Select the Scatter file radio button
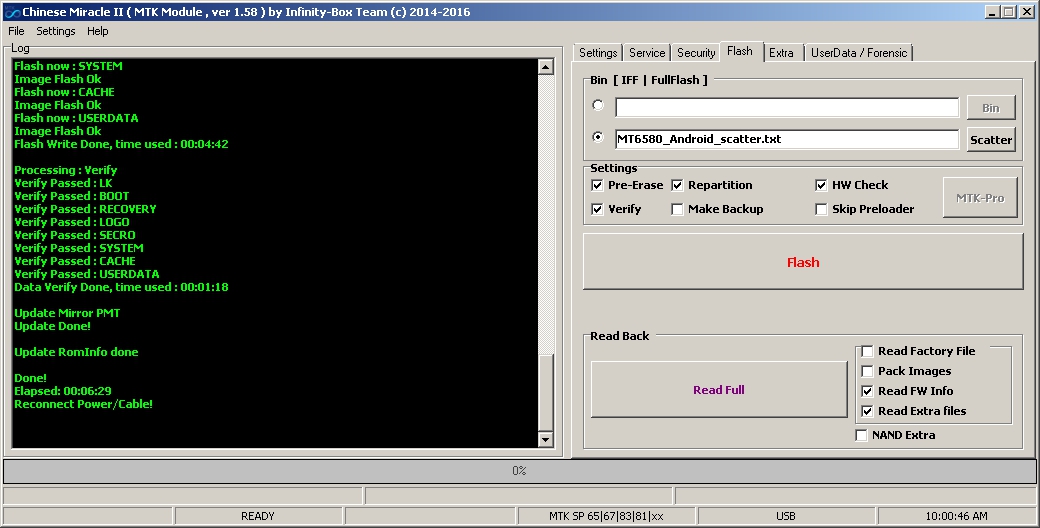This screenshot has height=528, width=1040. 598,137
